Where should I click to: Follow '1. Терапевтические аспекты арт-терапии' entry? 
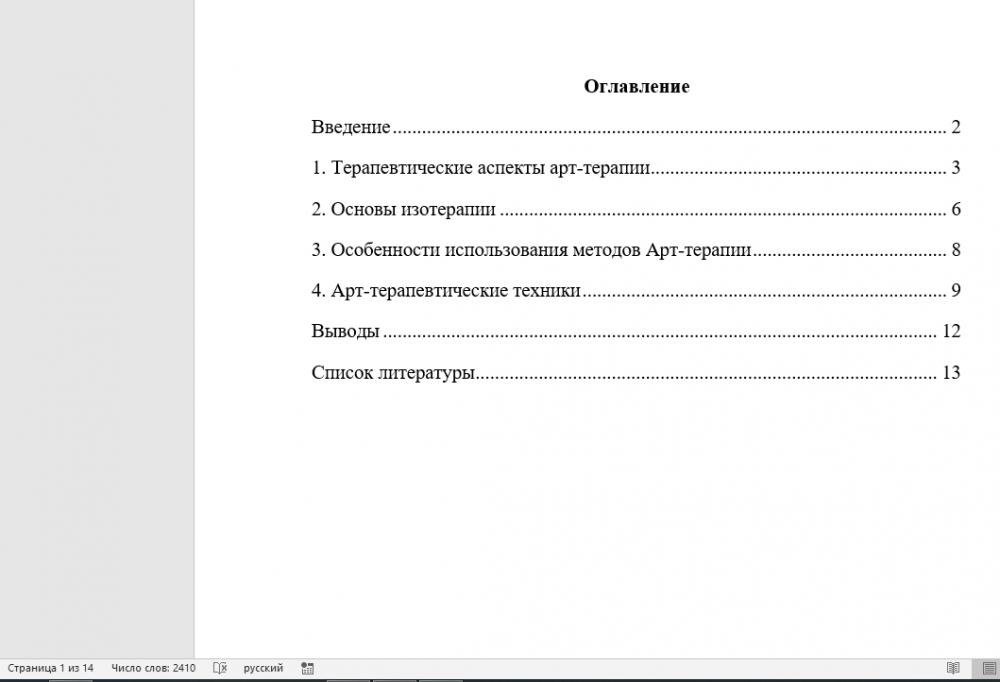(x=481, y=168)
